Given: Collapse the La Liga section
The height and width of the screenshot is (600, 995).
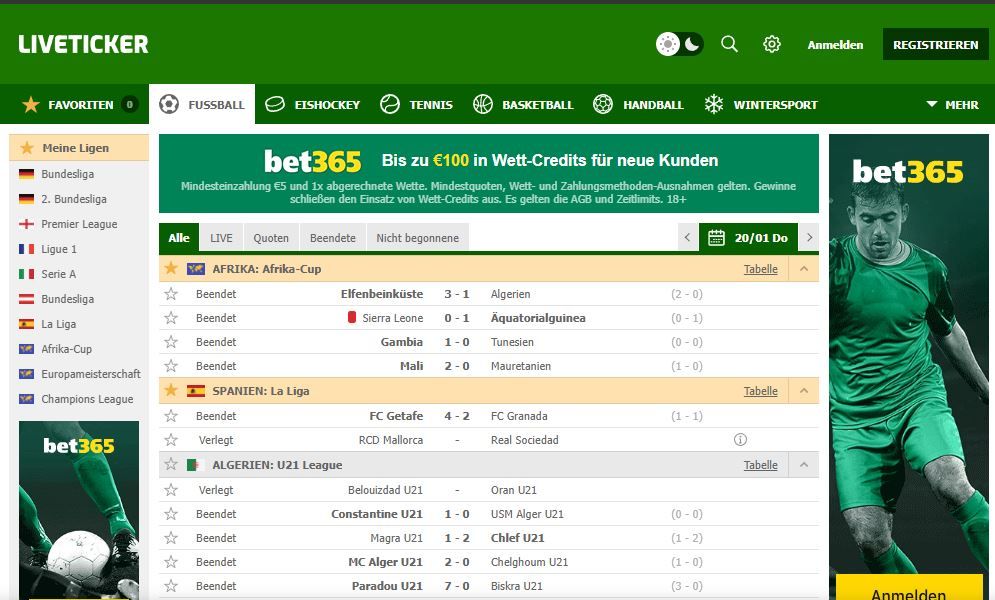Looking at the screenshot, I should [x=804, y=391].
